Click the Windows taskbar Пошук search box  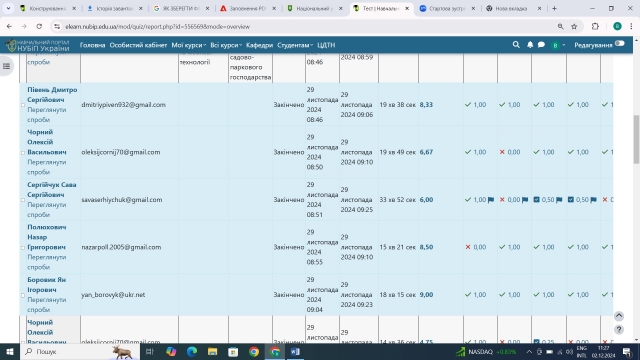pyautogui.click(x=80, y=351)
